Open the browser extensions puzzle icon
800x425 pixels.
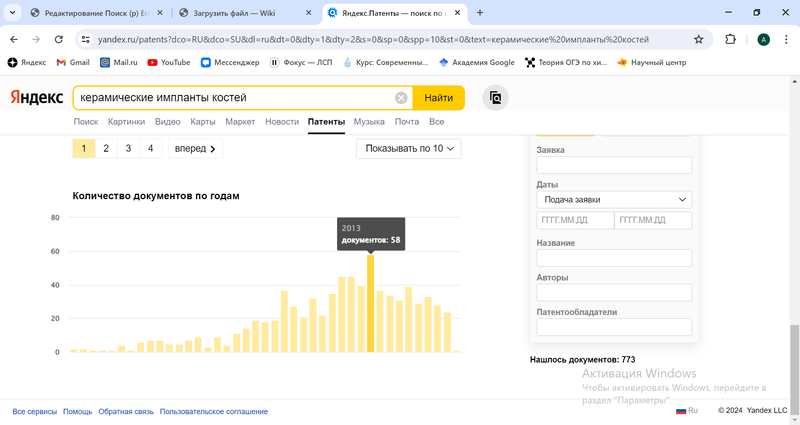730,39
